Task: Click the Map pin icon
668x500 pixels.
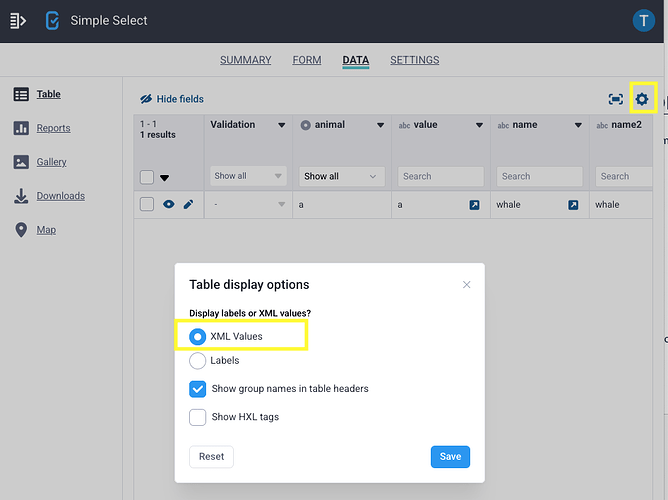Action: (21, 230)
